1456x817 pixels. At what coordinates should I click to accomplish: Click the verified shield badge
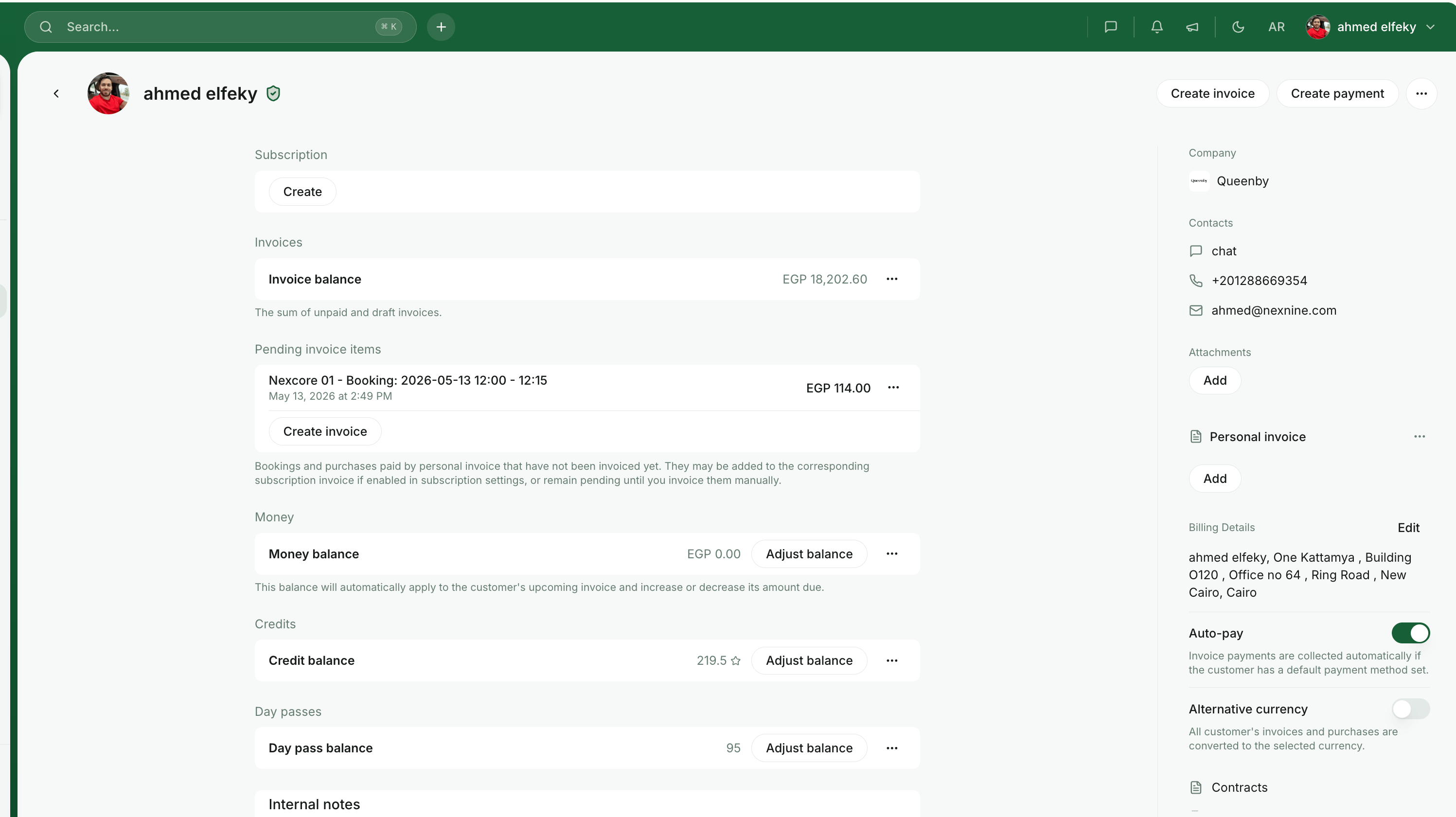pos(273,93)
